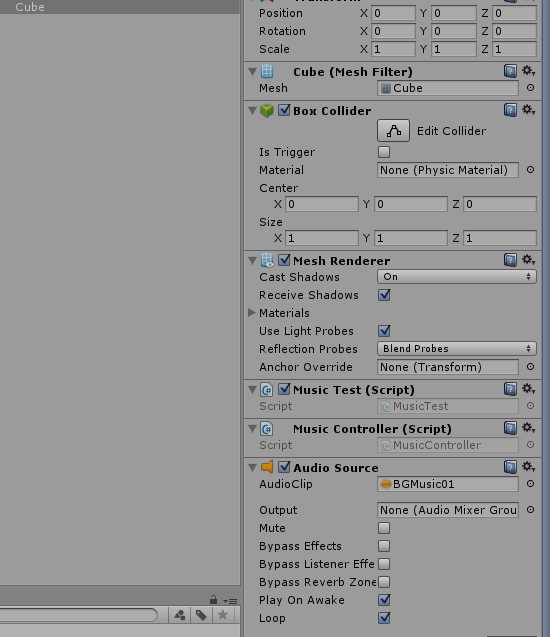Click the project search box
The image size is (550, 637).
(x=78, y=615)
